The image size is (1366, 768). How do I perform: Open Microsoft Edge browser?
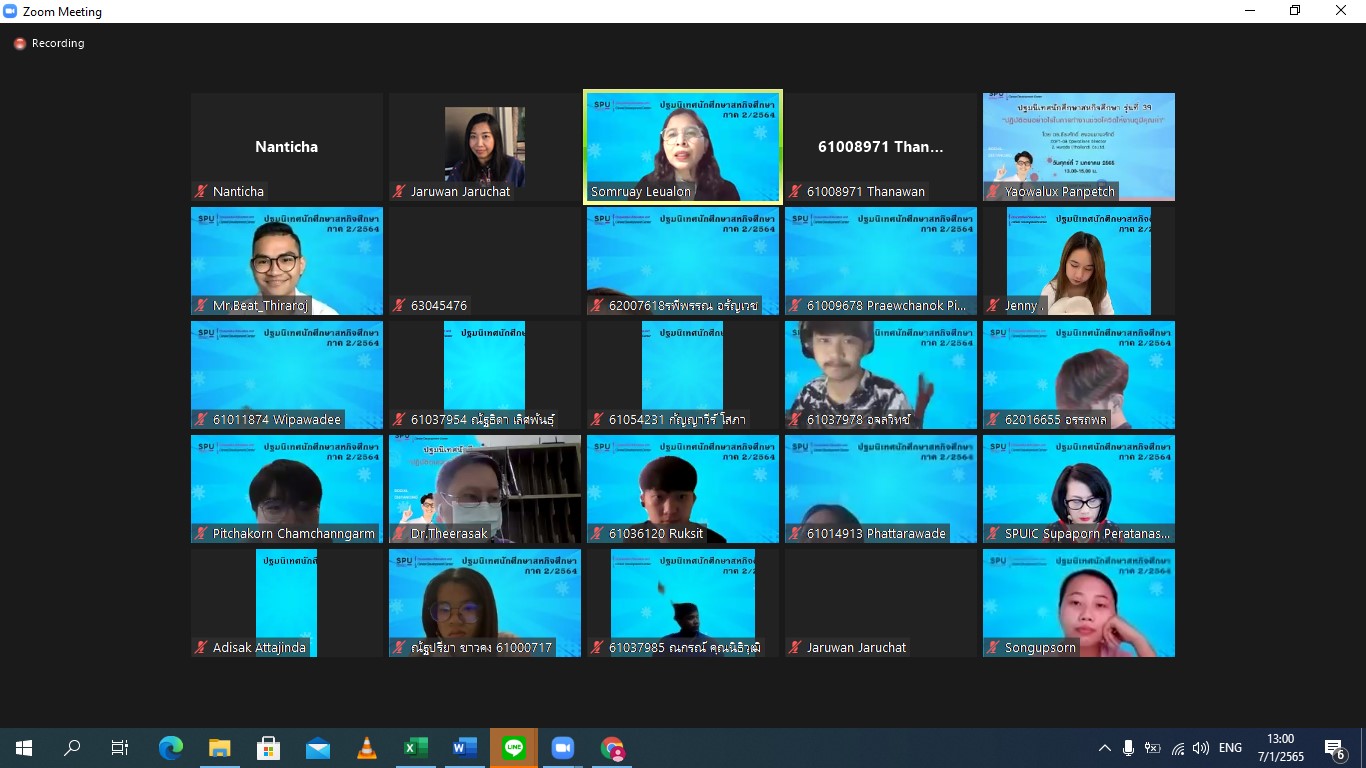coord(171,748)
